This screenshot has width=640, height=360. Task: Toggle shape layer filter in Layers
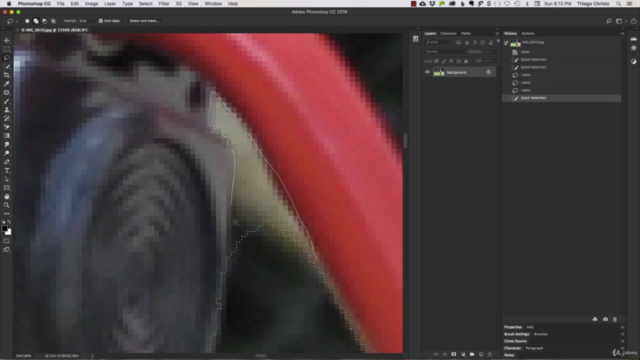[x=483, y=42]
